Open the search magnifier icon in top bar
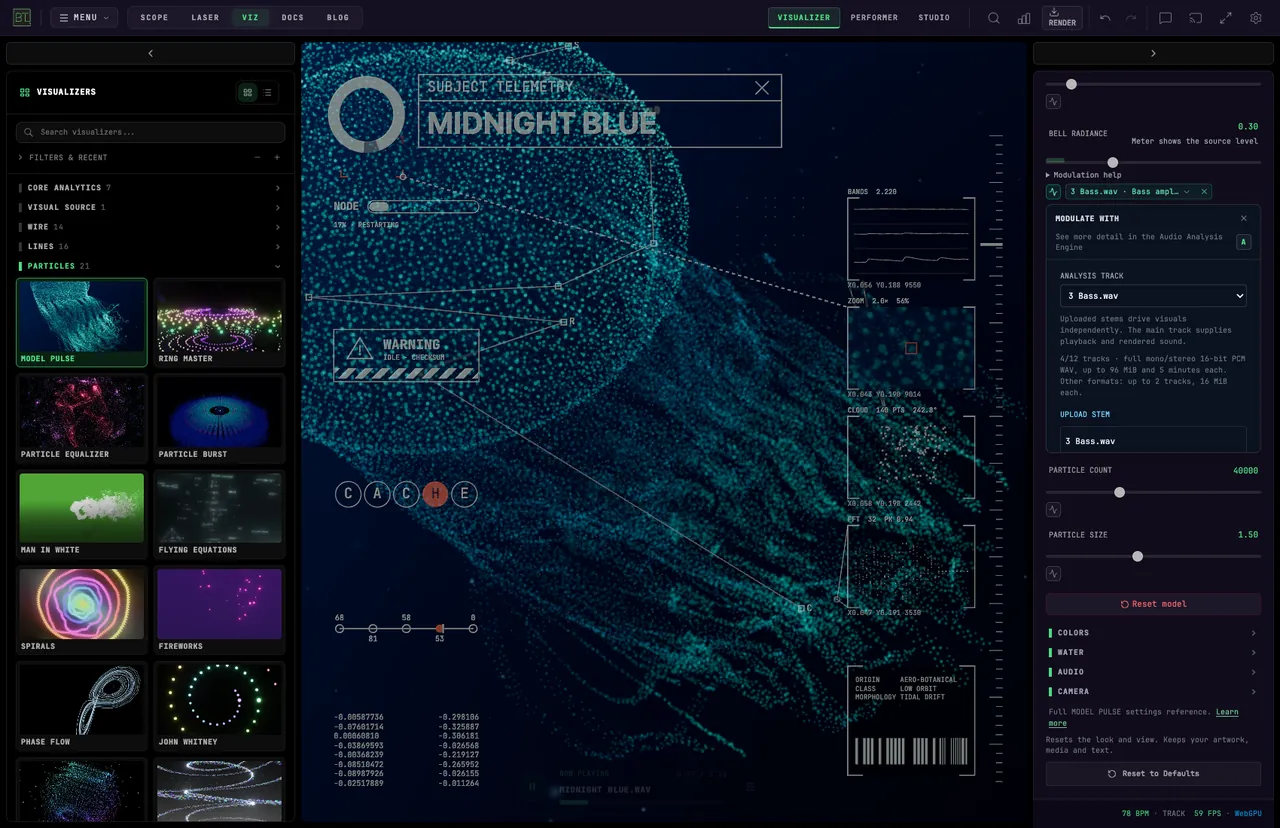1280x828 pixels. coord(993,18)
